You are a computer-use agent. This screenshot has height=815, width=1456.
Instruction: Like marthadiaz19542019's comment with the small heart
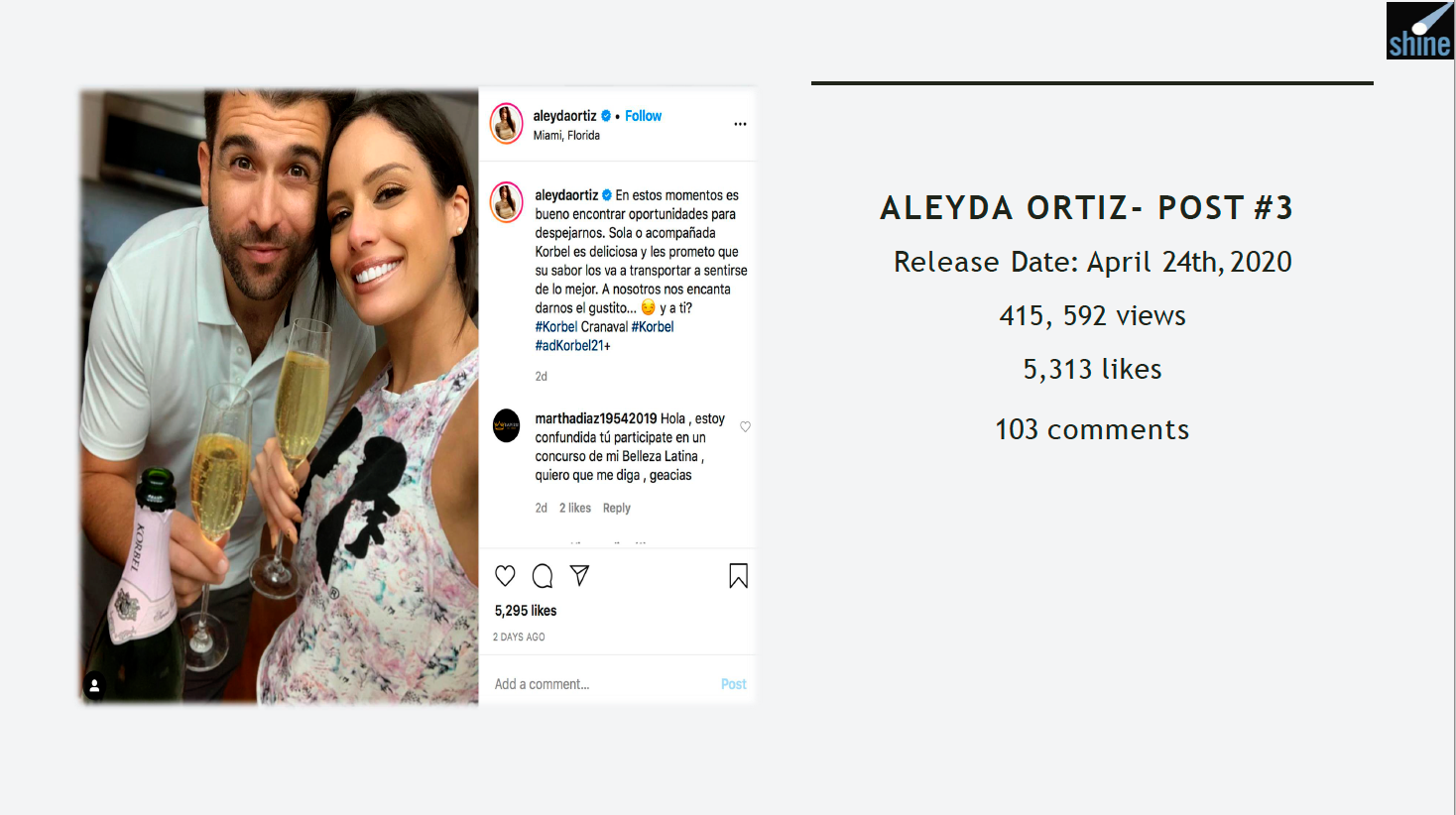click(x=745, y=426)
